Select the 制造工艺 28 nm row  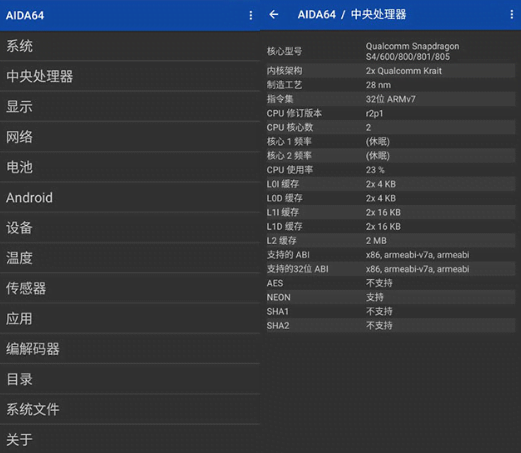(x=390, y=85)
